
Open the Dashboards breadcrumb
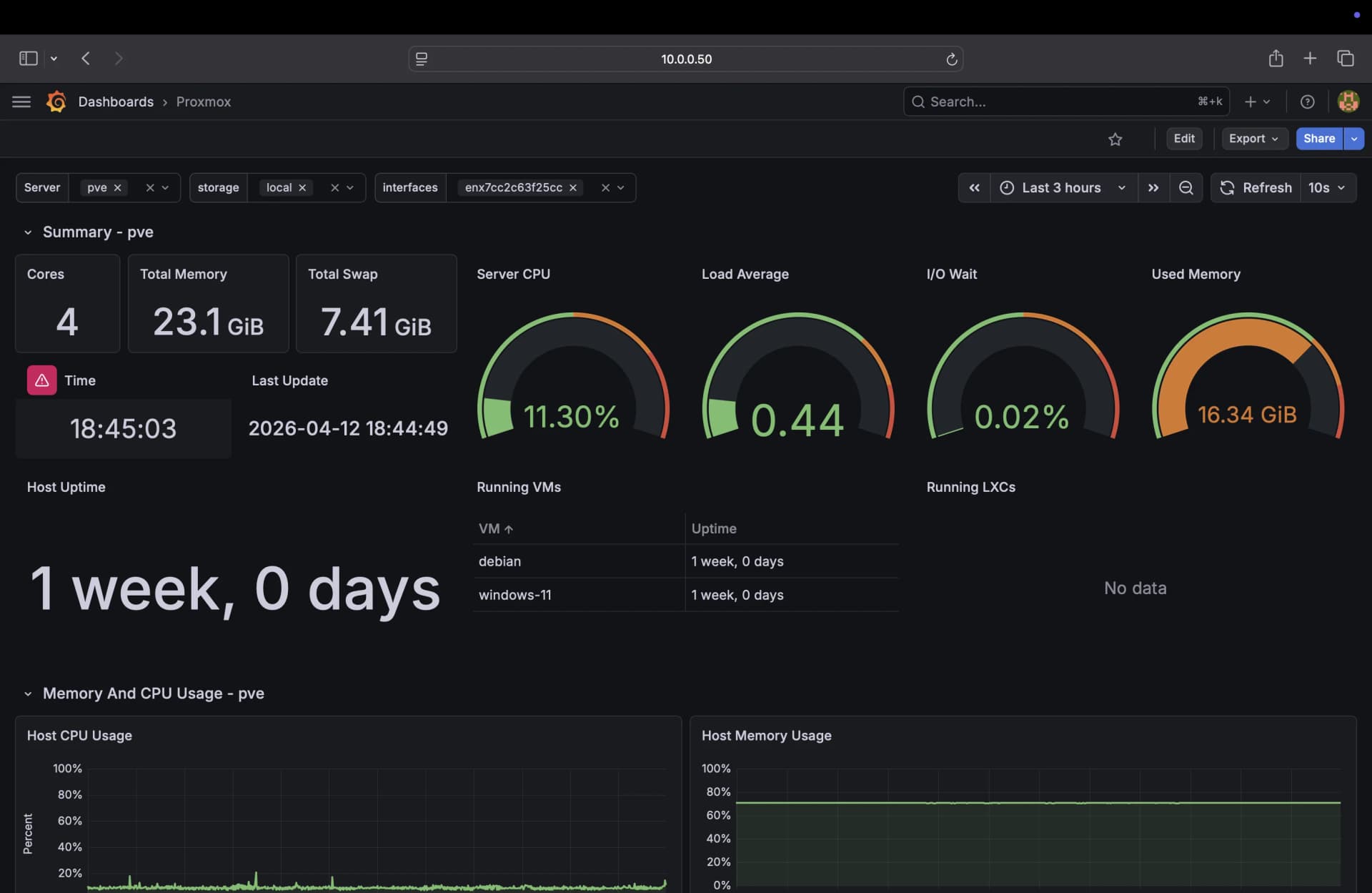tap(116, 102)
